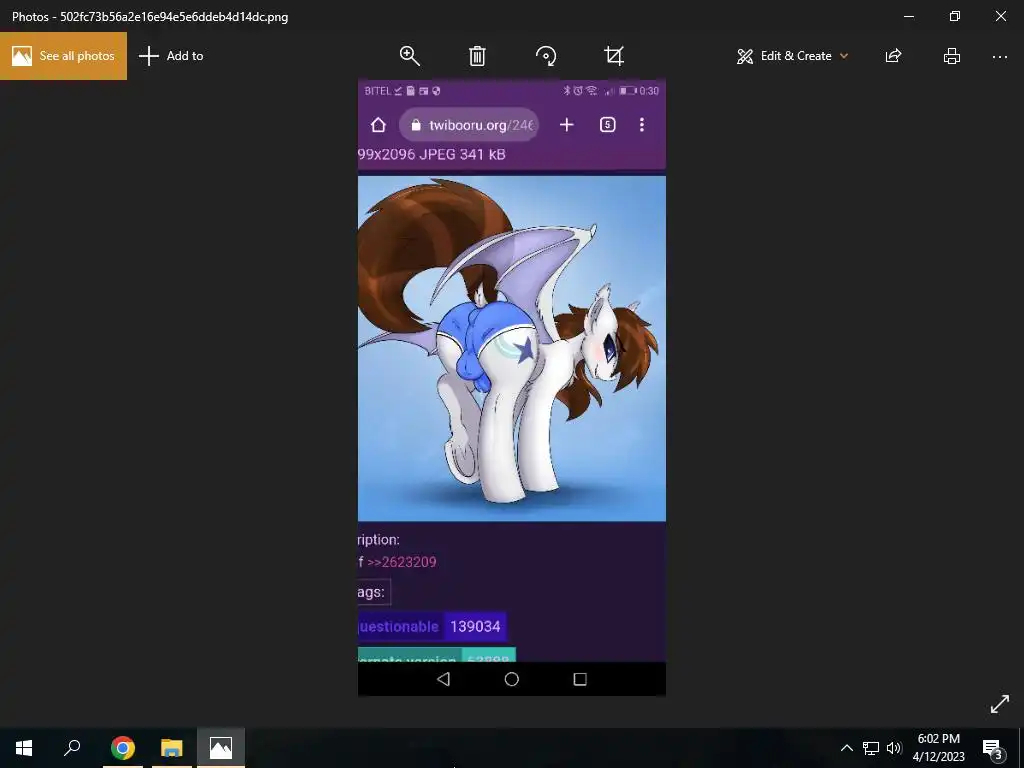Select the Zoom magnifier icon

409,56
